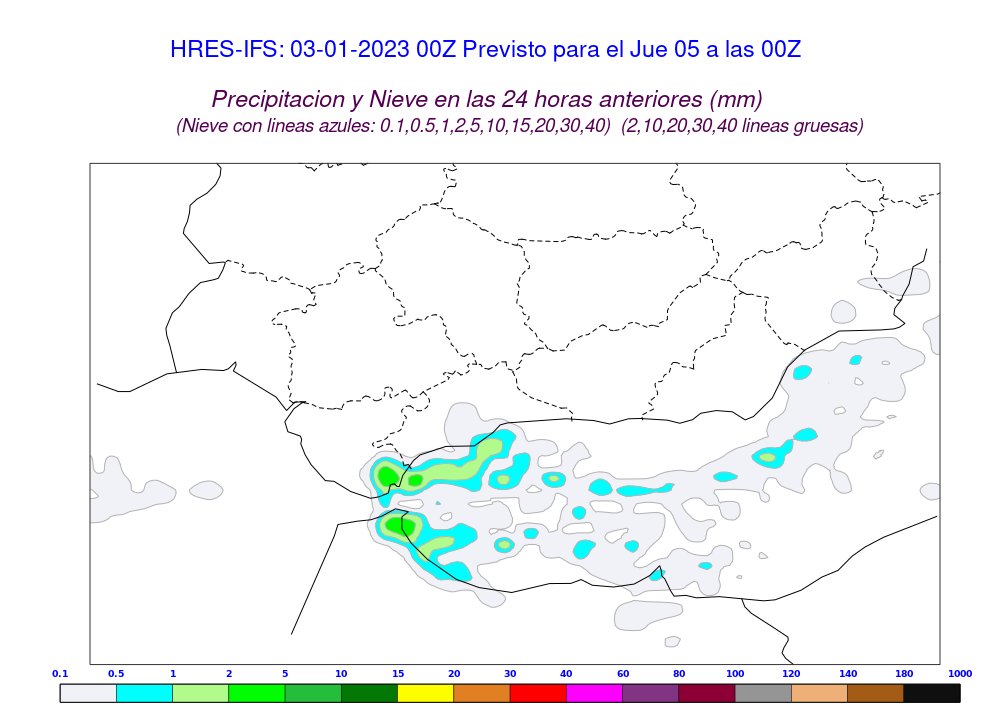
Task: Select the medium green 5–10 legend swatch
Action: tap(313, 694)
